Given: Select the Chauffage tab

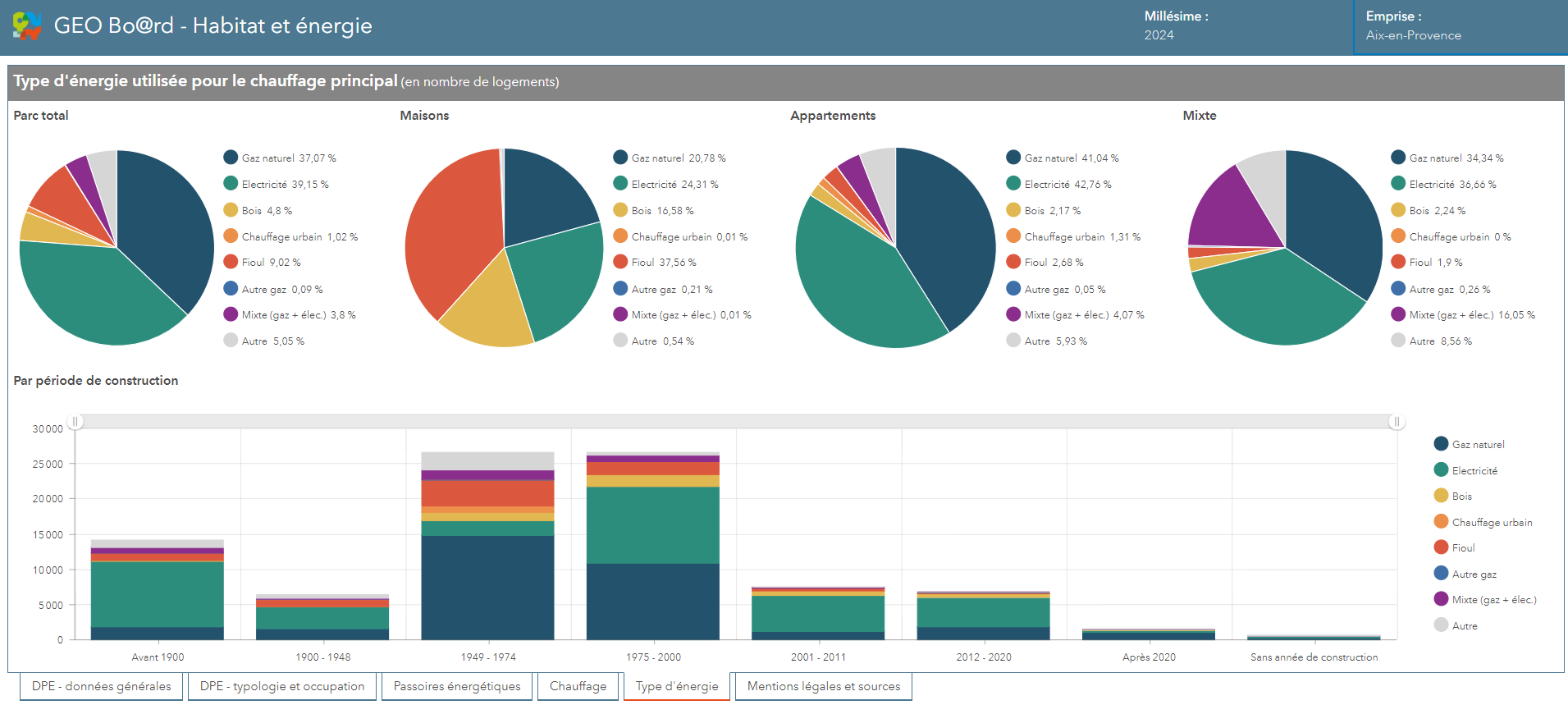Looking at the screenshot, I should (x=578, y=686).
